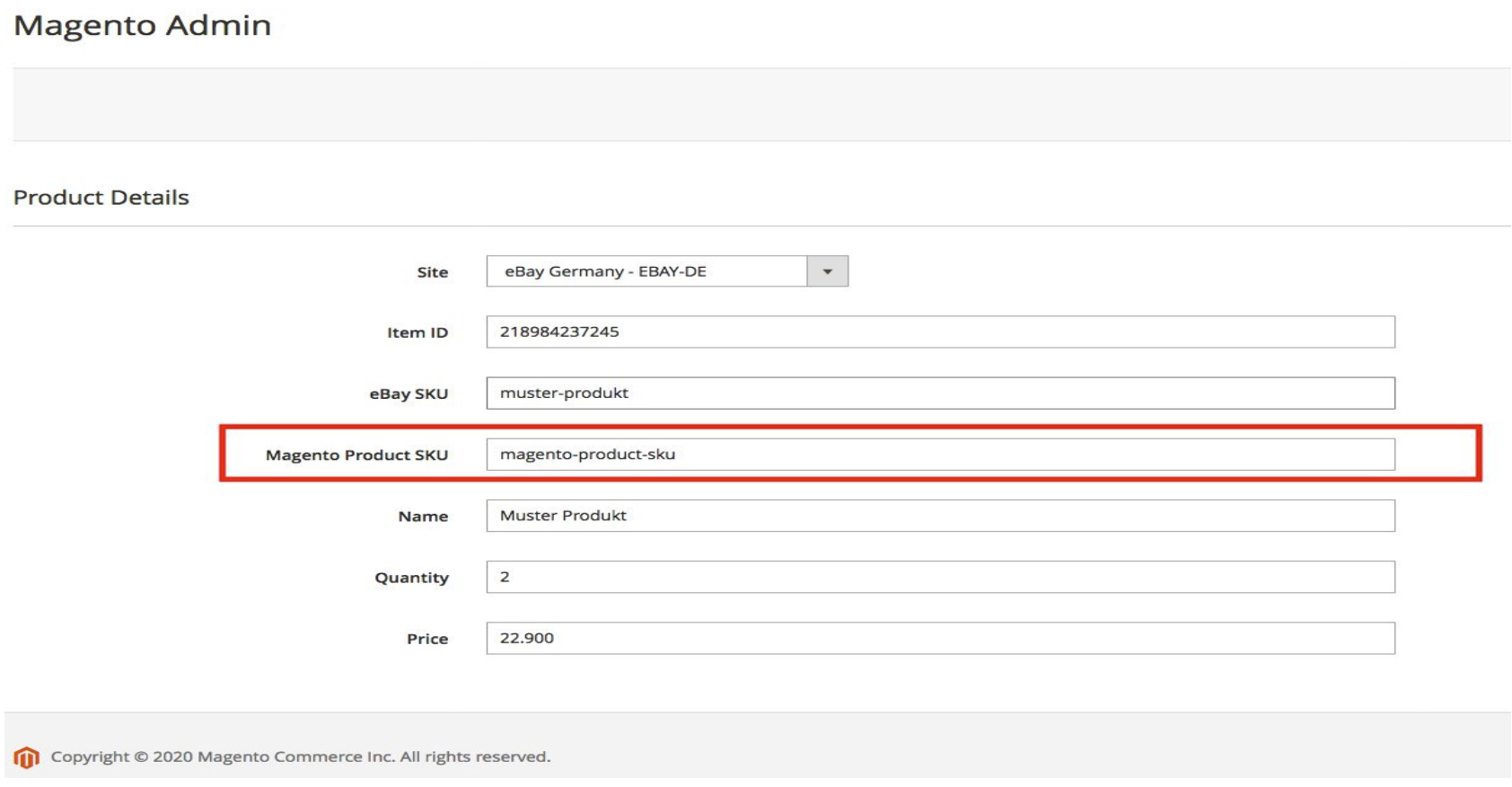
Task: Click the Magento logo icon in footer
Action: (26, 757)
